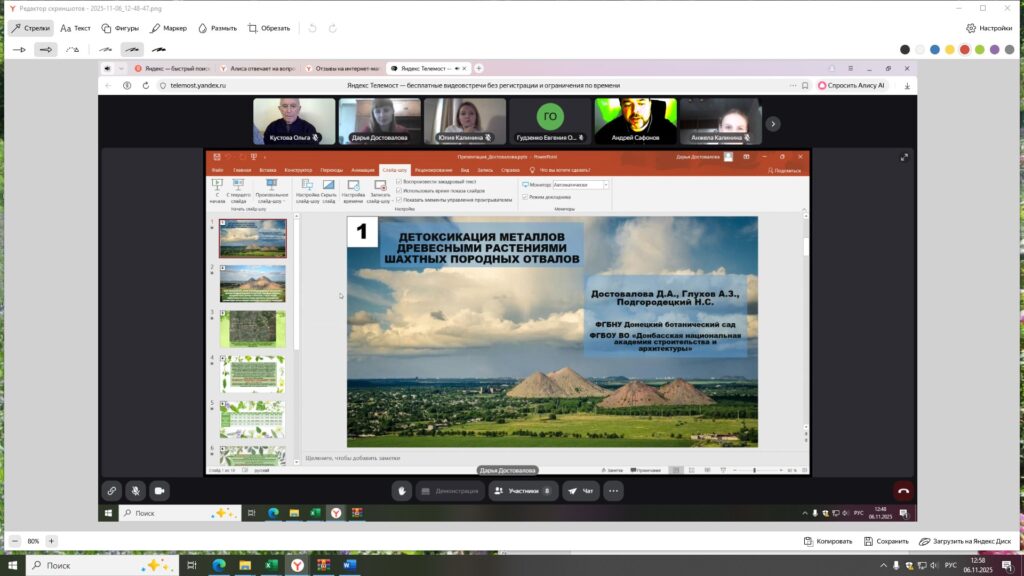Open Настройки settings of the editor

989,28
